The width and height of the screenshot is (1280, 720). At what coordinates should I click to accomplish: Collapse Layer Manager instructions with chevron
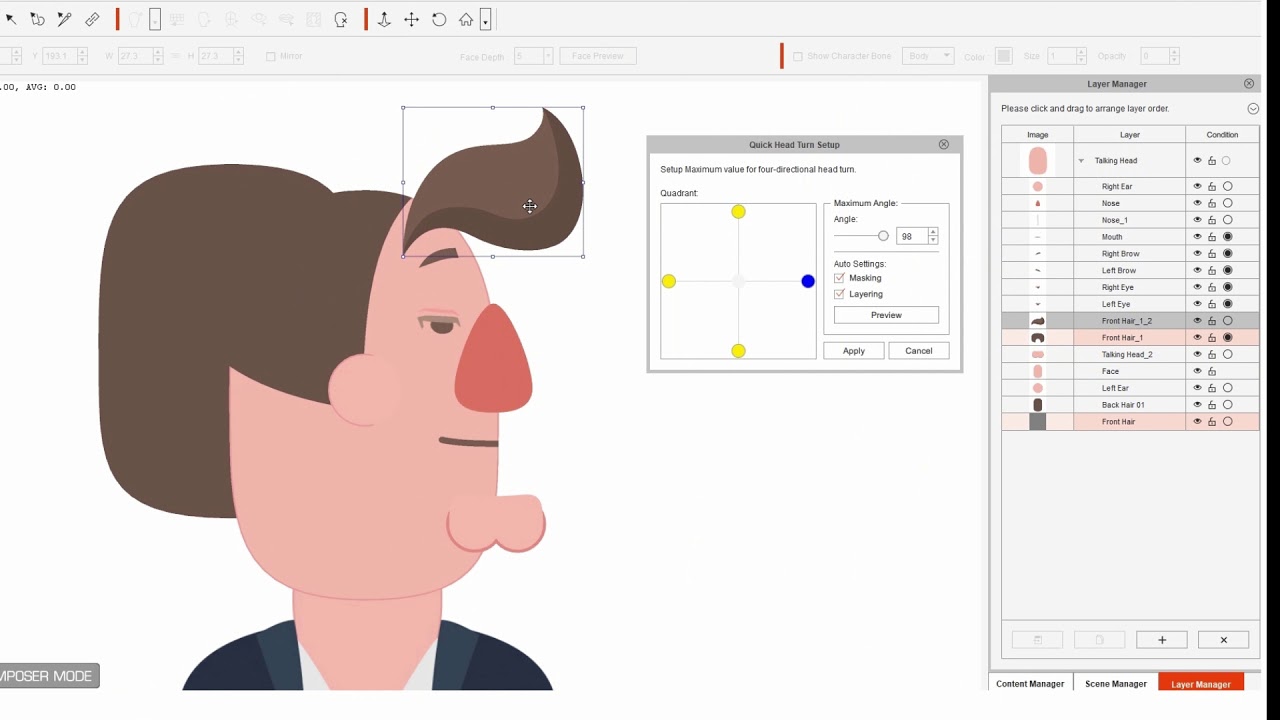coord(1253,109)
